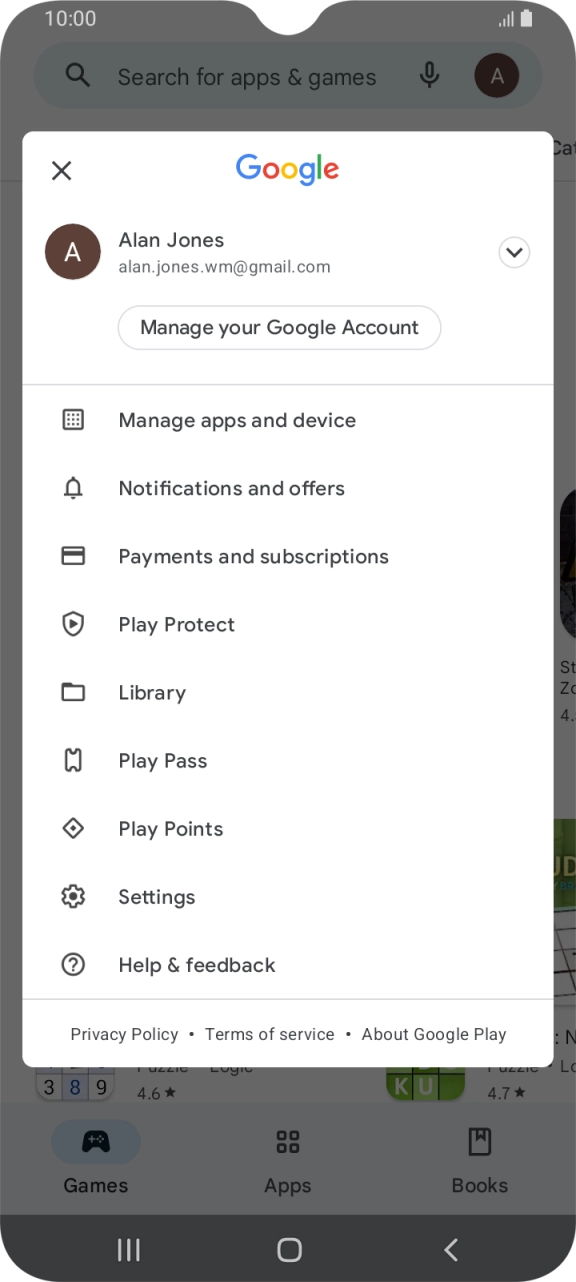Open Help & feedback
Viewport: 576px width, 1282px height.
pos(197,964)
